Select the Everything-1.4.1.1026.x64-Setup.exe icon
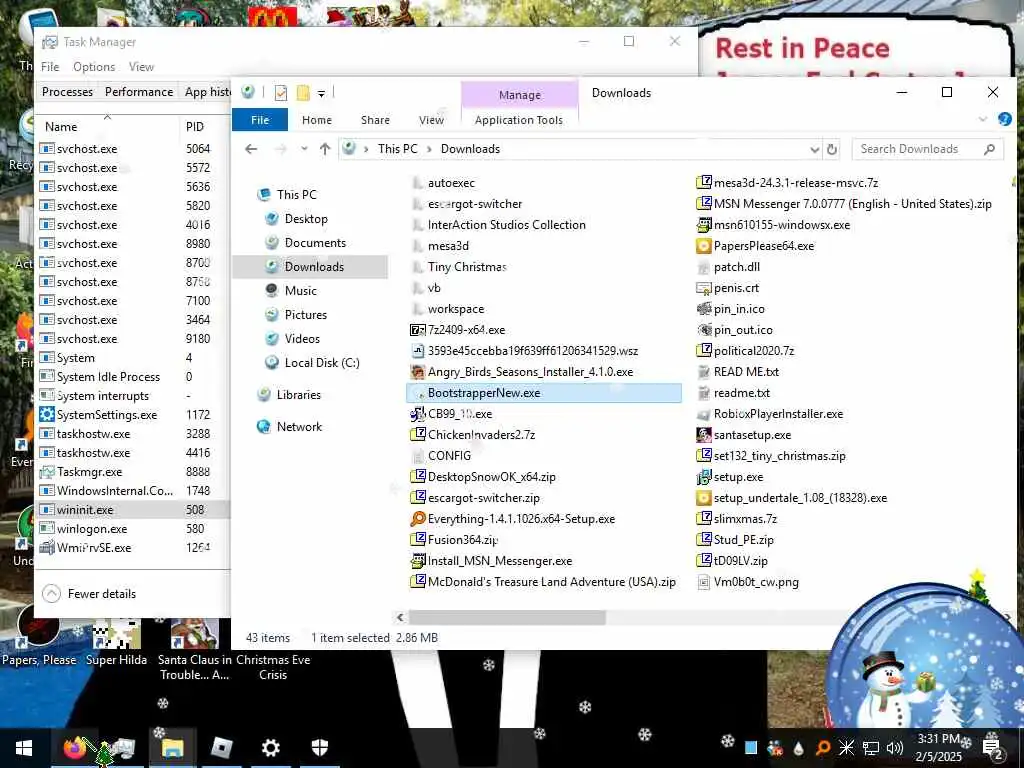The height and width of the screenshot is (768, 1024). 418,519
